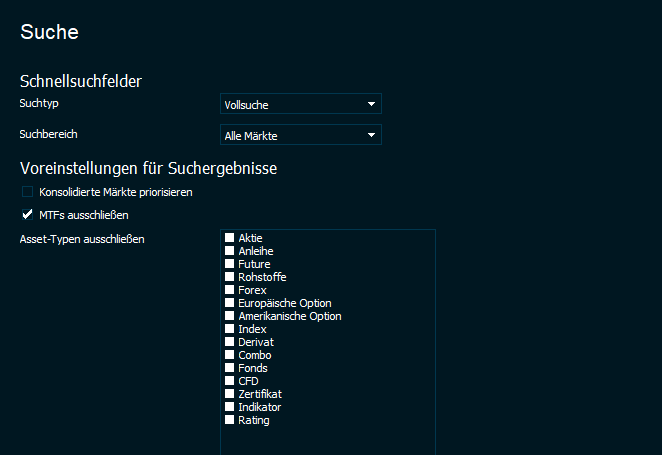Viewport: 662px width, 455px height.
Task: Toggle the Forex checkbox
Action: tap(230, 290)
